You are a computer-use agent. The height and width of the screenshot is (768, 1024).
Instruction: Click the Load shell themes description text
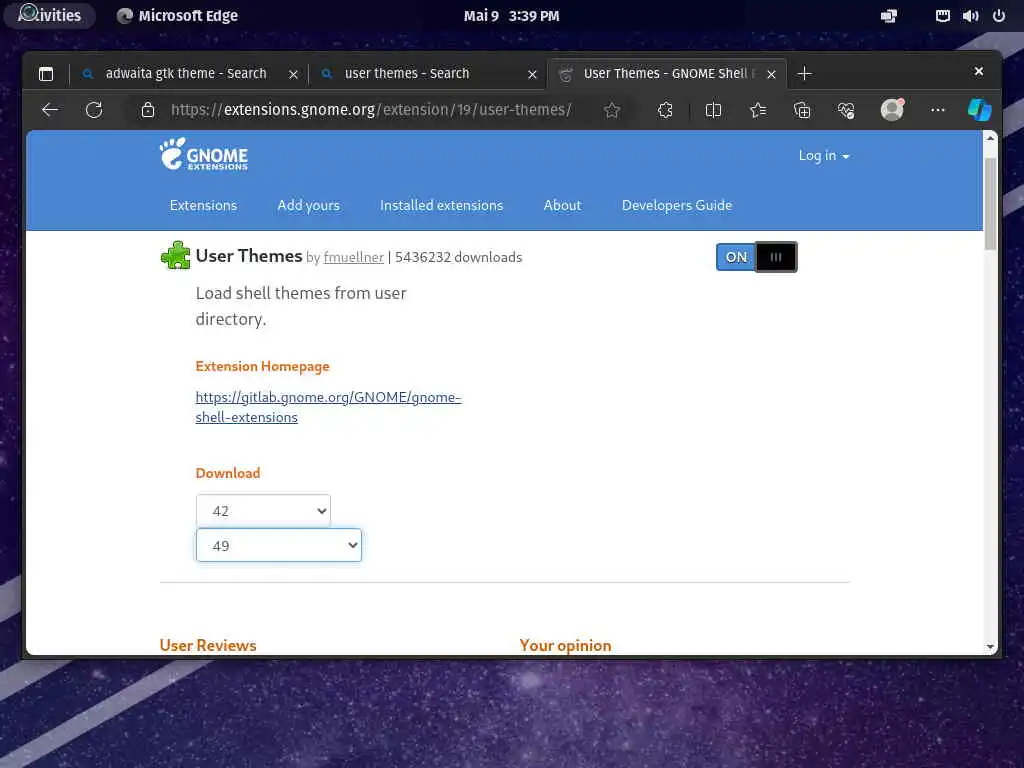pyautogui.click(x=301, y=306)
